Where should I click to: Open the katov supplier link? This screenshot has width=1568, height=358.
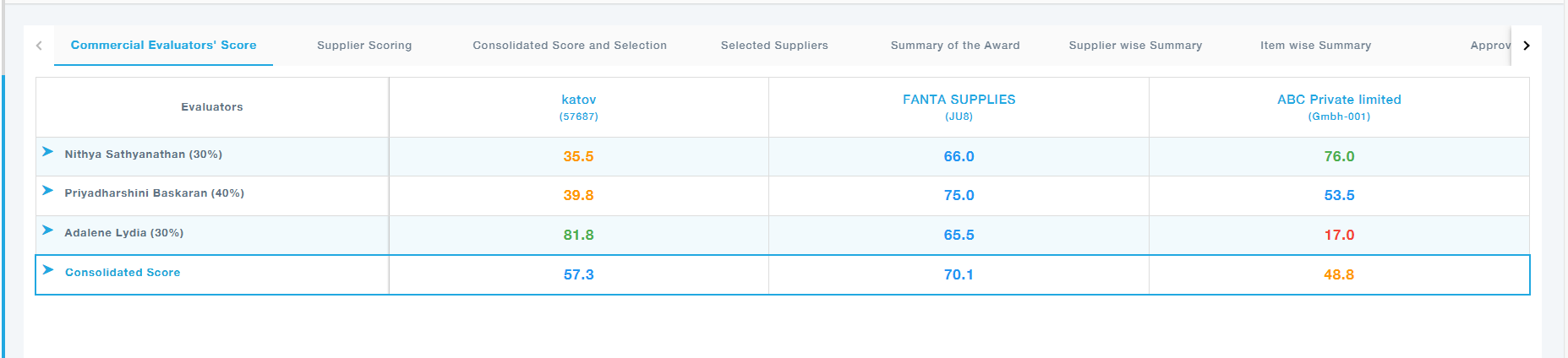click(579, 100)
